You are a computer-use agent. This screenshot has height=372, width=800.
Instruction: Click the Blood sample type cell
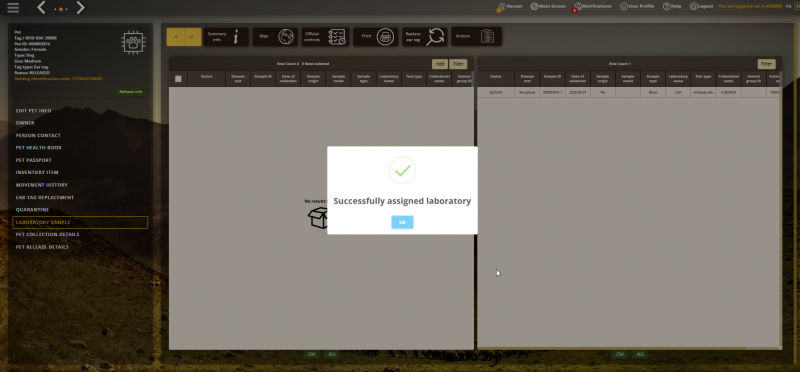tap(653, 92)
